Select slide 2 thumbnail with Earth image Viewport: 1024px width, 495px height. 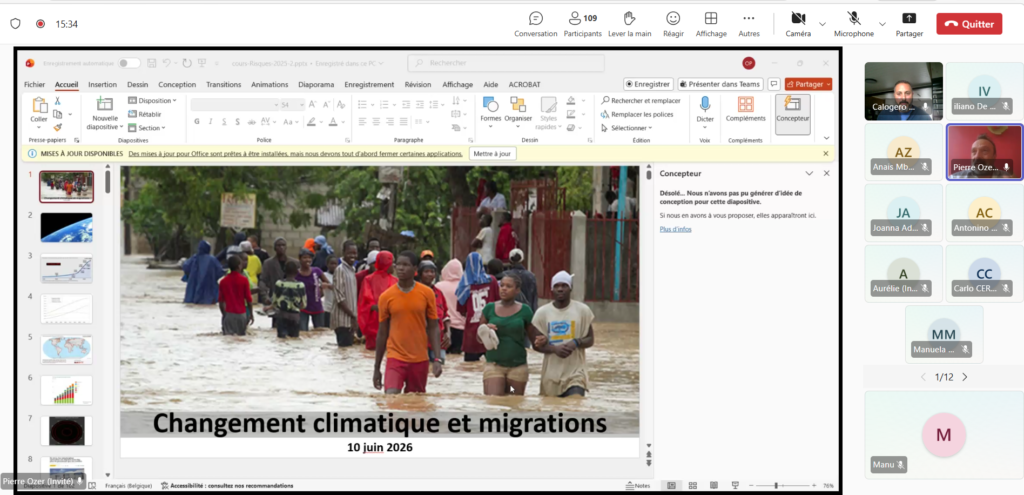(x=67, y=227)
